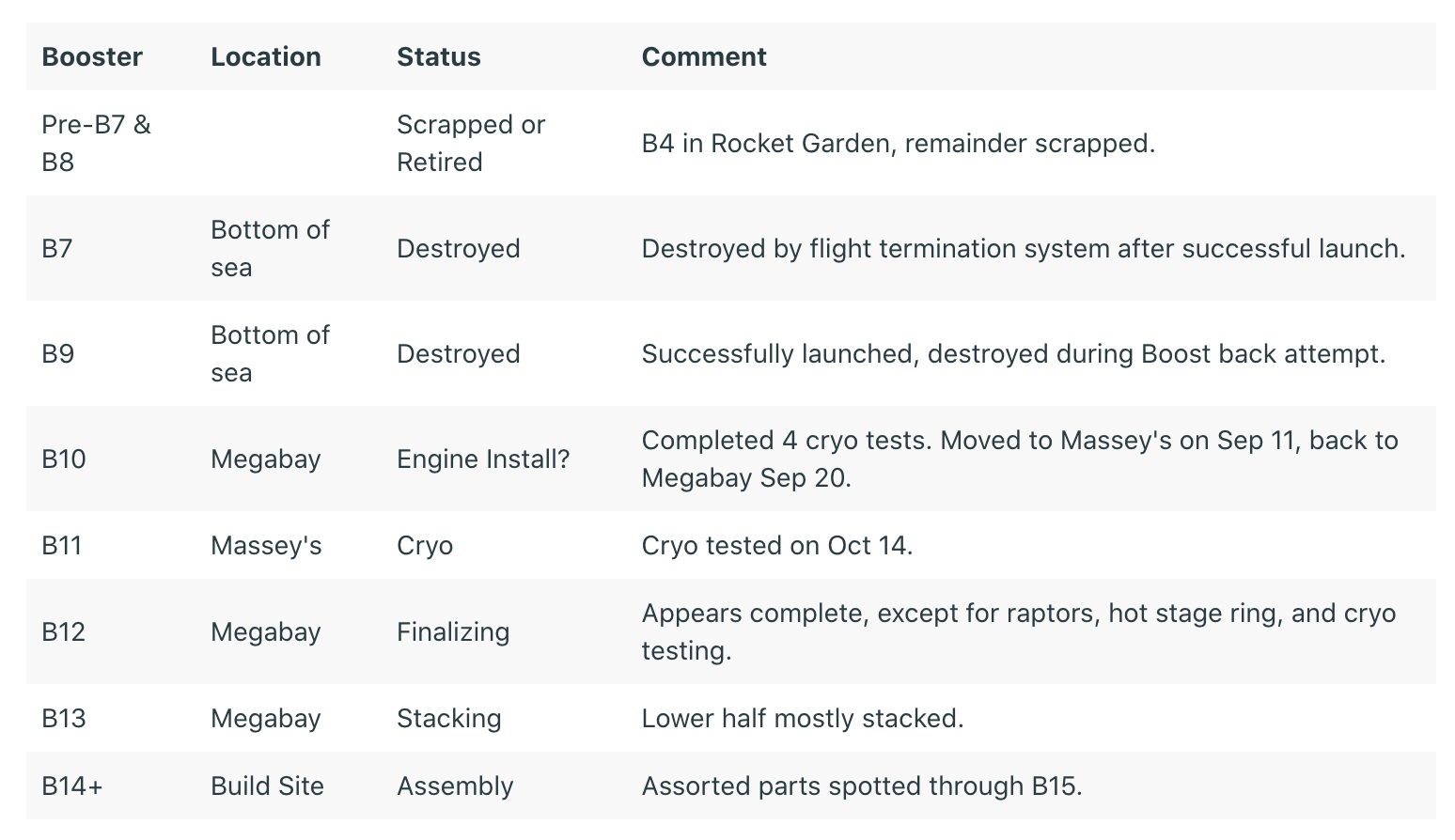This screenshot has height=840, width=1455.
Task: Click the Massey's location cell
Action: pyautogui.click(x=266, y=546)
